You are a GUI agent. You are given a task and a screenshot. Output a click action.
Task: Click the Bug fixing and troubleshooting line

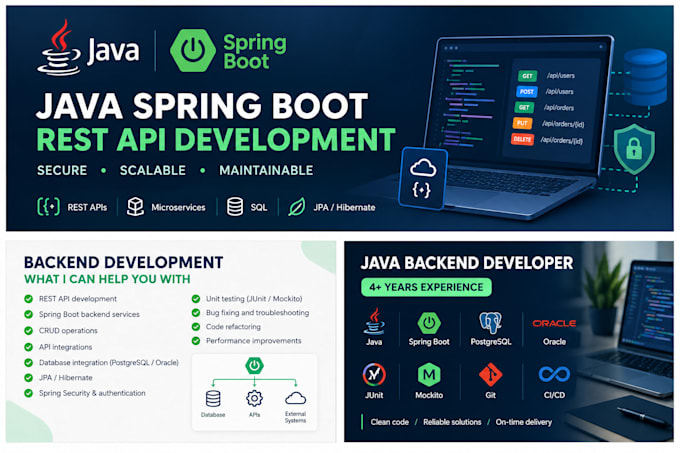point(258,313)
